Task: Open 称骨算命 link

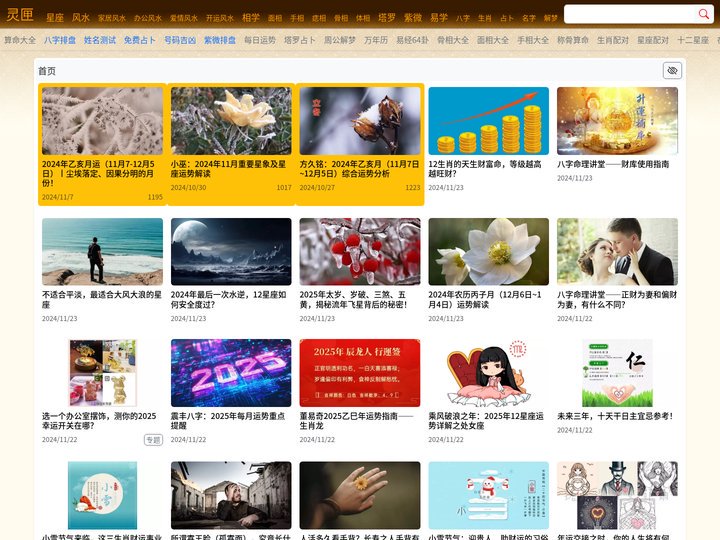Action: pyautogui.click(x=573, y=40)
